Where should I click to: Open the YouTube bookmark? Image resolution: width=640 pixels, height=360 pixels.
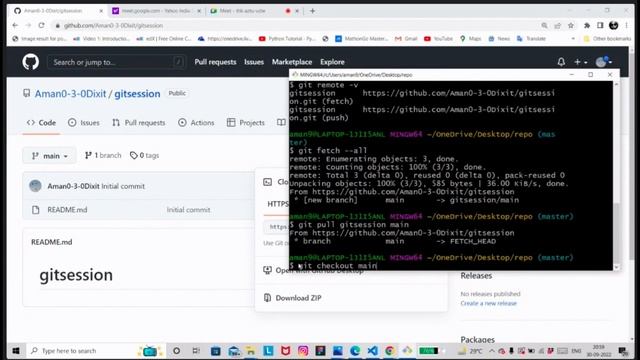click(438, 39)
